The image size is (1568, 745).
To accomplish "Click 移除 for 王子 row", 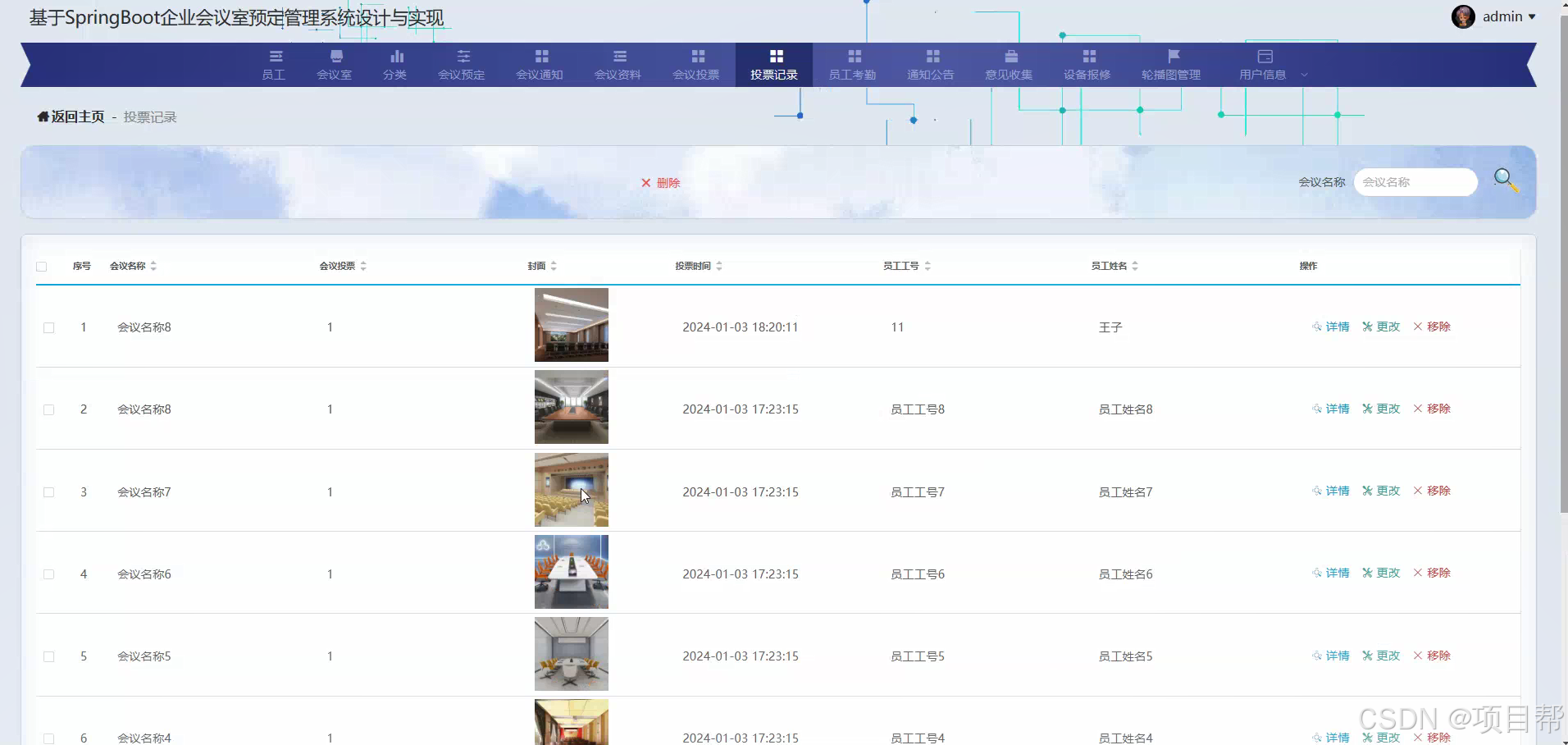I will tap(1432, 327).
